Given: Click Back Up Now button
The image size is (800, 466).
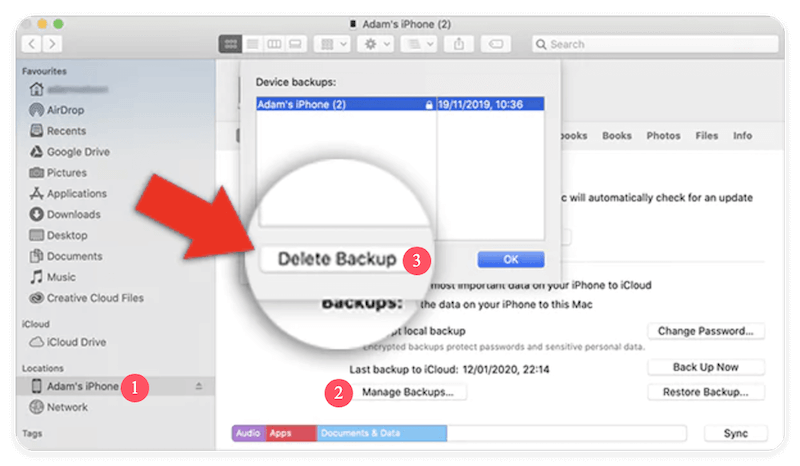Looking at the screenshot, I should coord(706,367).
